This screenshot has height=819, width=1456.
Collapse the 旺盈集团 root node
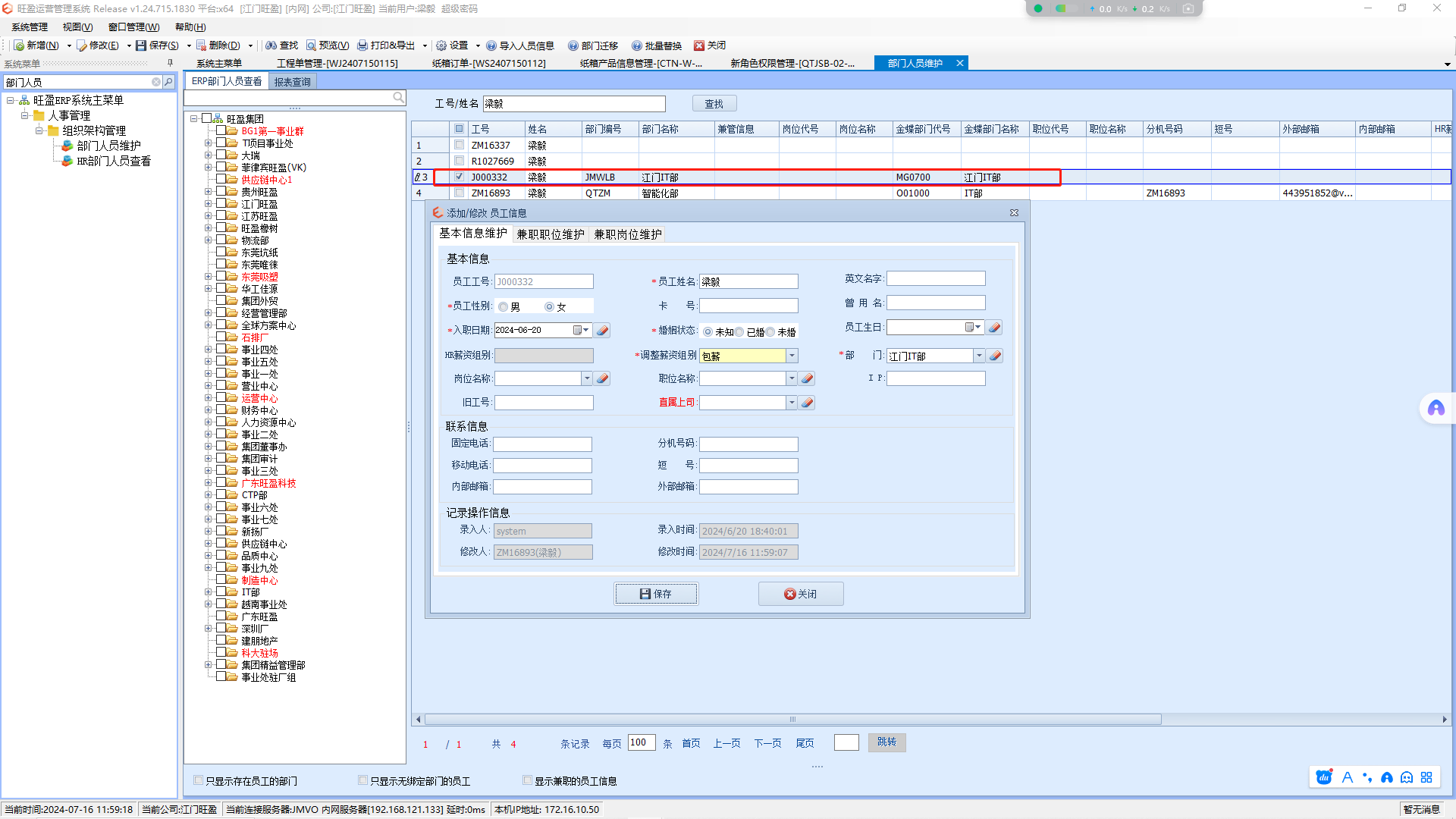[194, 119]
